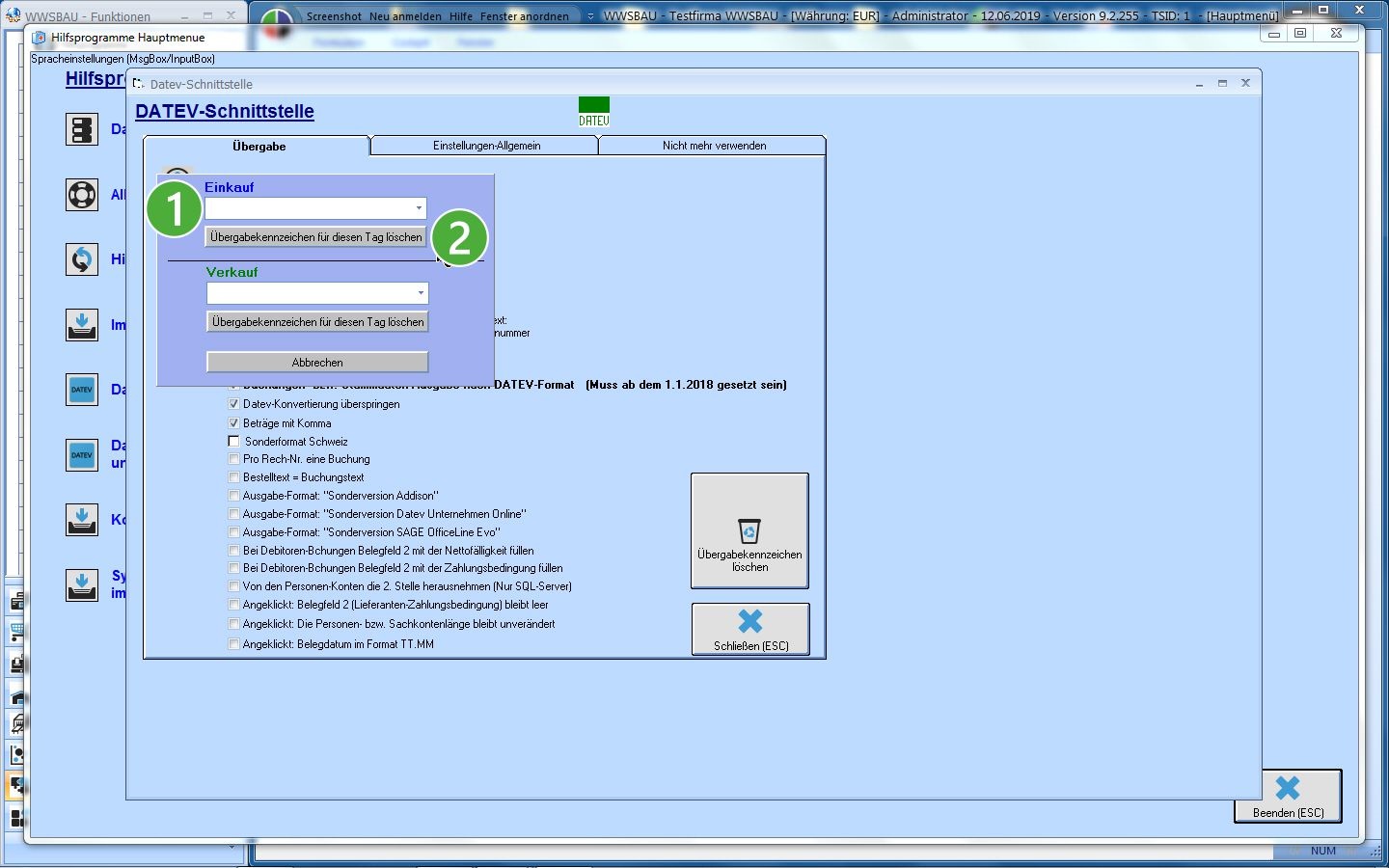Enable Sonderformat Schweiz checkbox
This screenshot has width=1389, height=868.
click(x=233, y=441)
